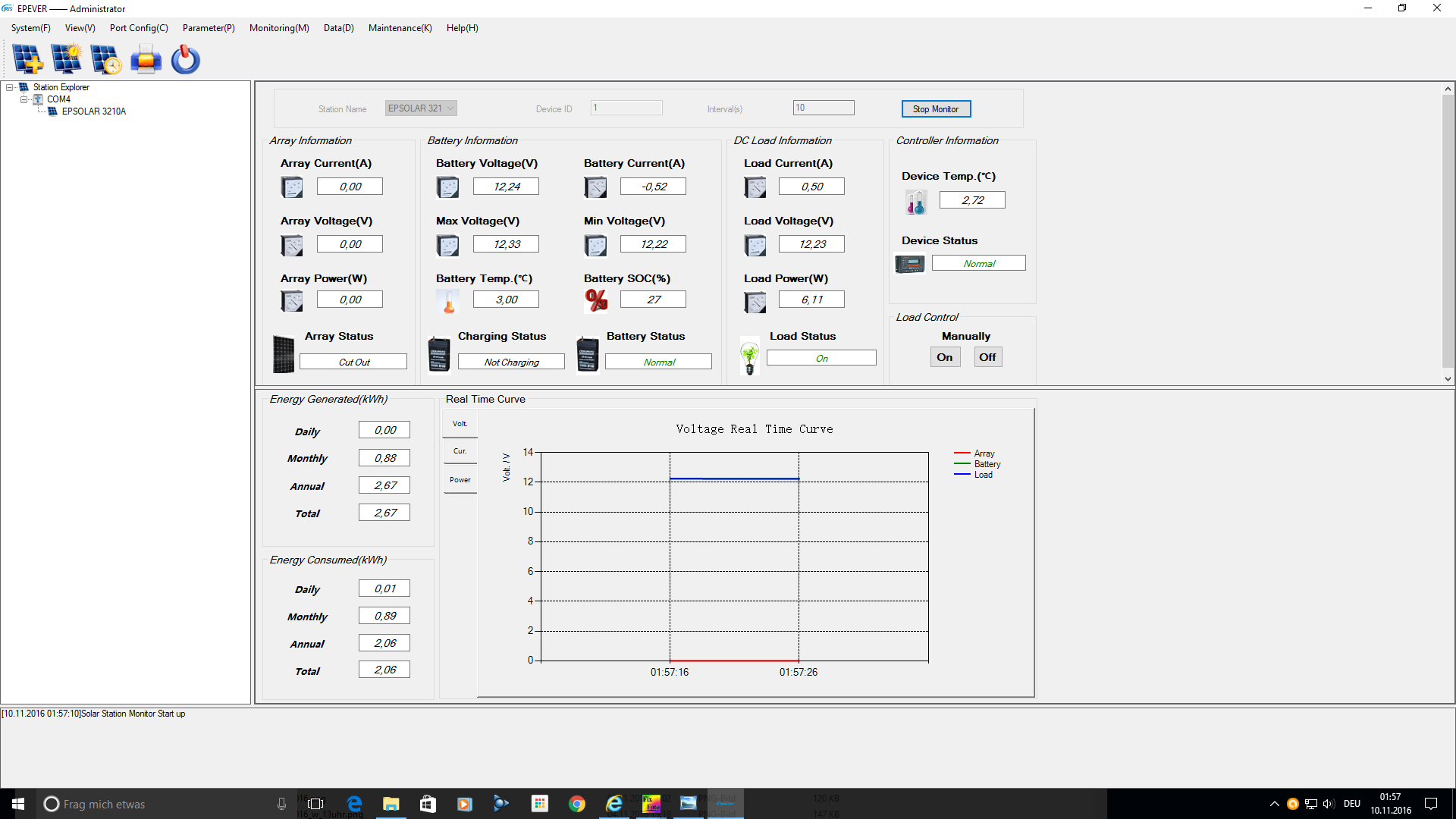Click the Load Status light bulb icon
1456x819 pixels.
click(x=749, y=356)
